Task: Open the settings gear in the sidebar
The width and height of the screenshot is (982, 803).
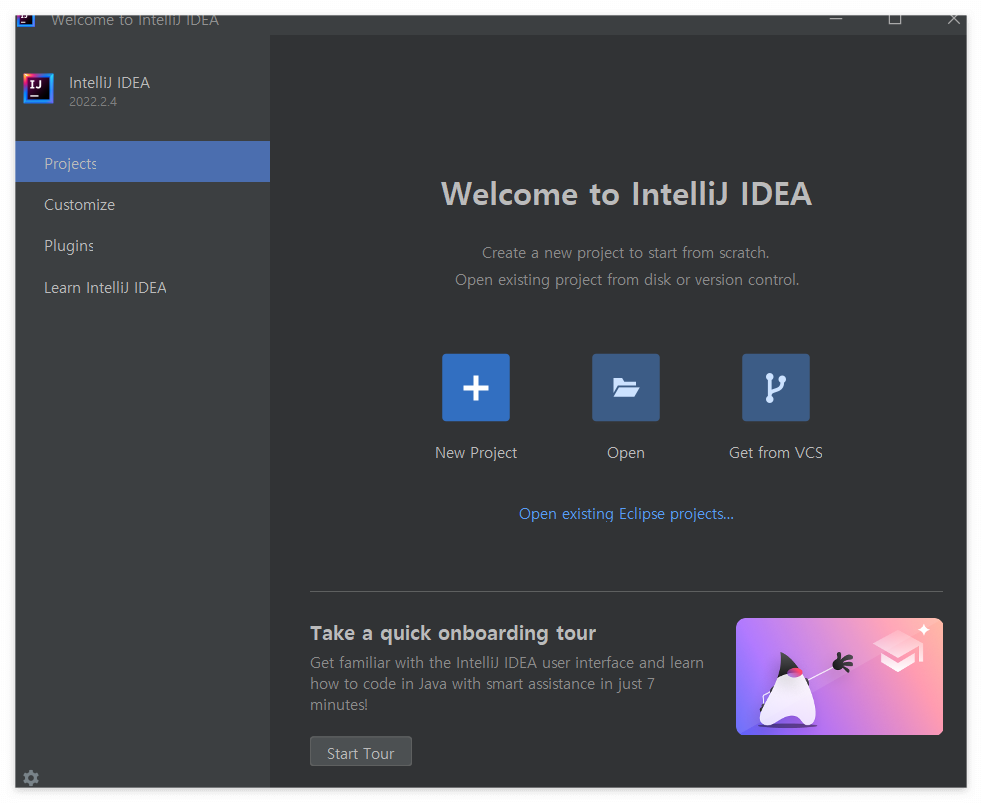Action: click(x=31, y=777)
